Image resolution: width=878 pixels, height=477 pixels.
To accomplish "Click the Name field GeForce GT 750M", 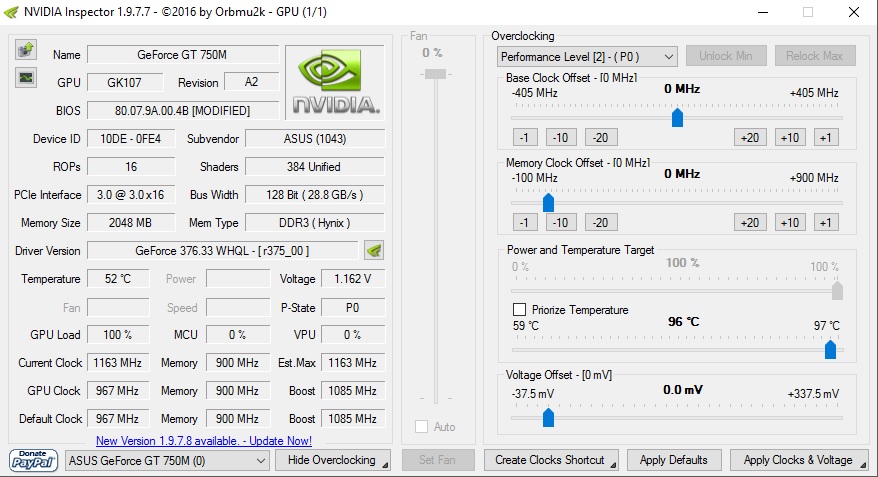I will click(x=183, y=55).
